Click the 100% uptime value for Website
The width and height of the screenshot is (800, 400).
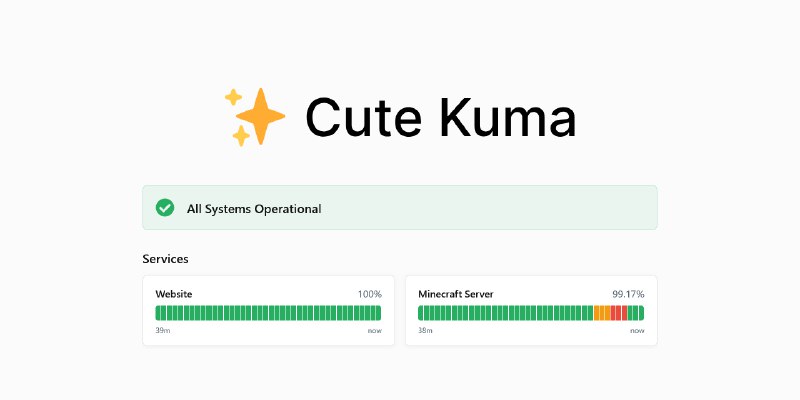(x=369, y=294)
